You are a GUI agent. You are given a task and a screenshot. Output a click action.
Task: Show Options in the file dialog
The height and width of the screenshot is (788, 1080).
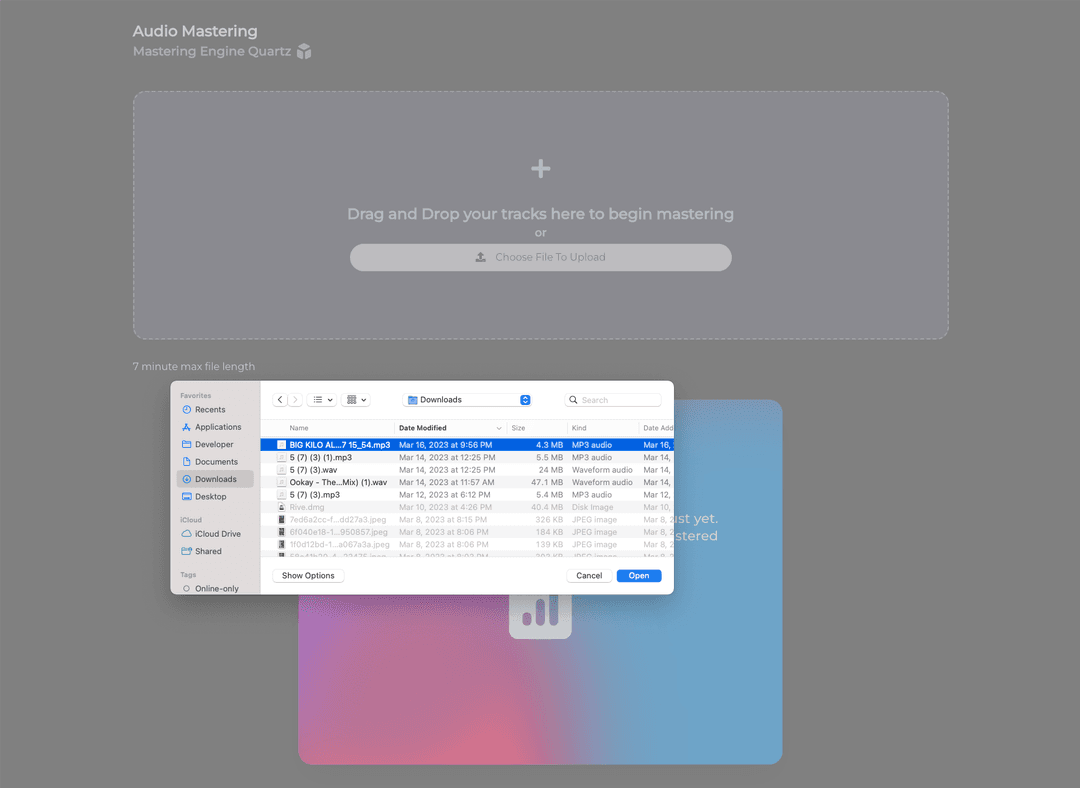pyautogui.click(x=307, y=575)
